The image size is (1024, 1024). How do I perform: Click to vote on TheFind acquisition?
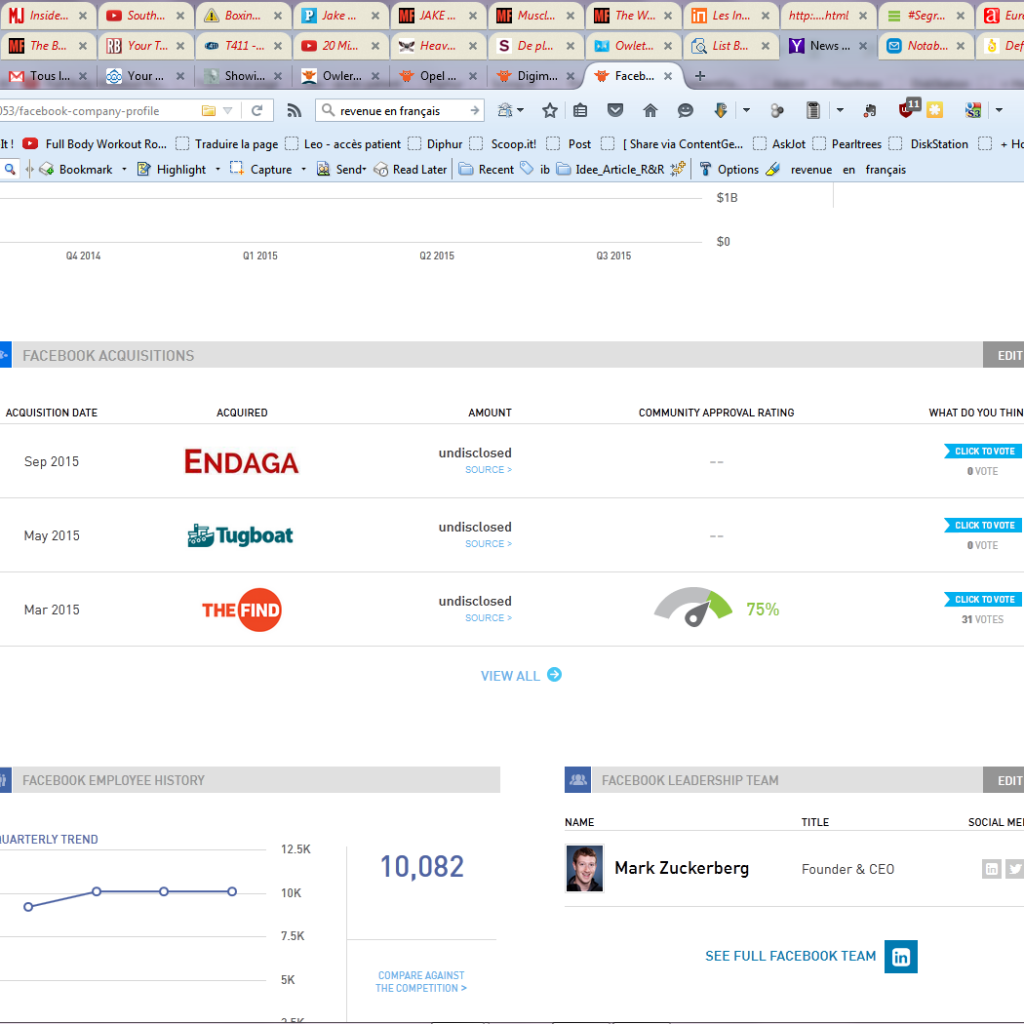[x=983, y=600]
